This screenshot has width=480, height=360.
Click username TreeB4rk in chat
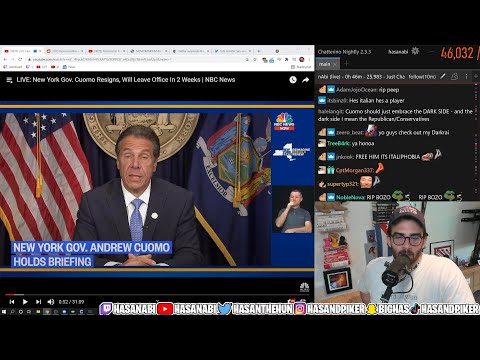(339, 143)
